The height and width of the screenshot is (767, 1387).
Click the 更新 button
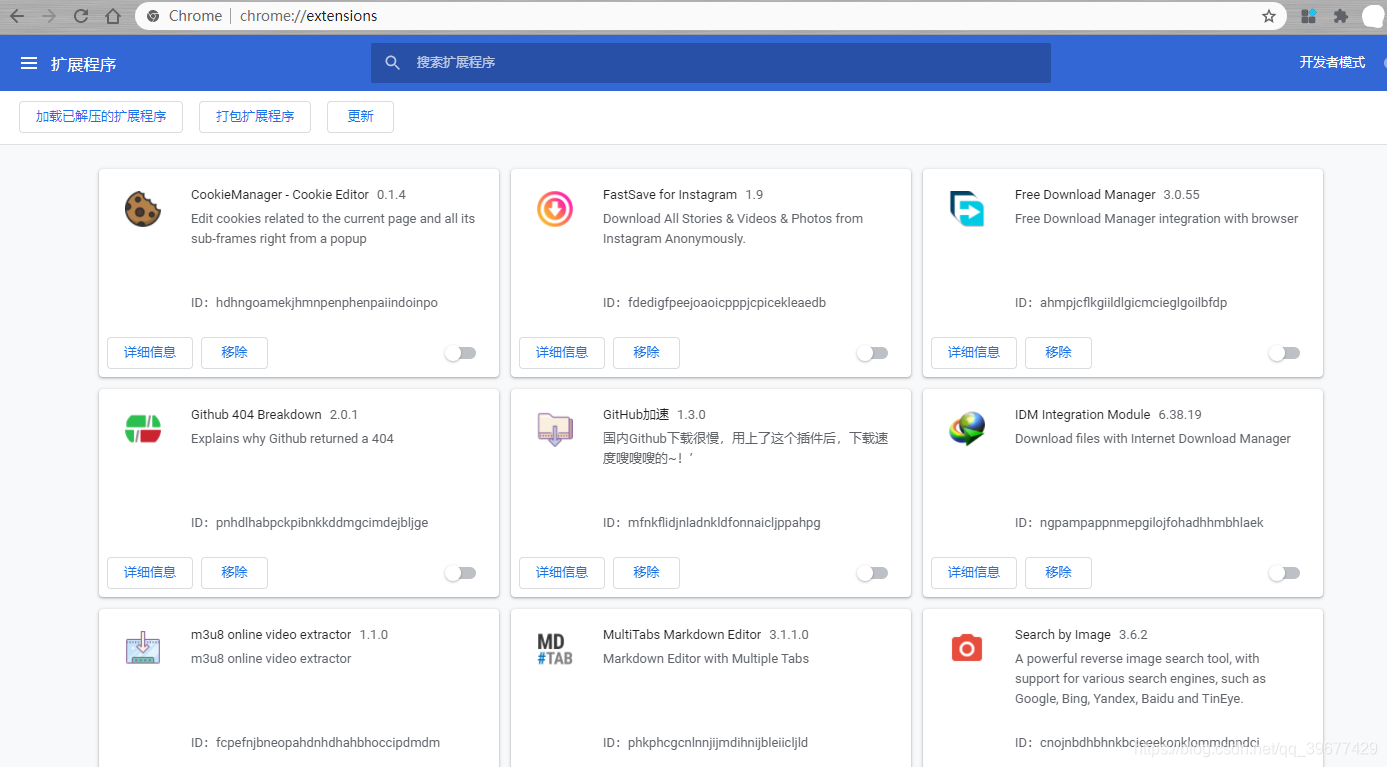[360, 116]
